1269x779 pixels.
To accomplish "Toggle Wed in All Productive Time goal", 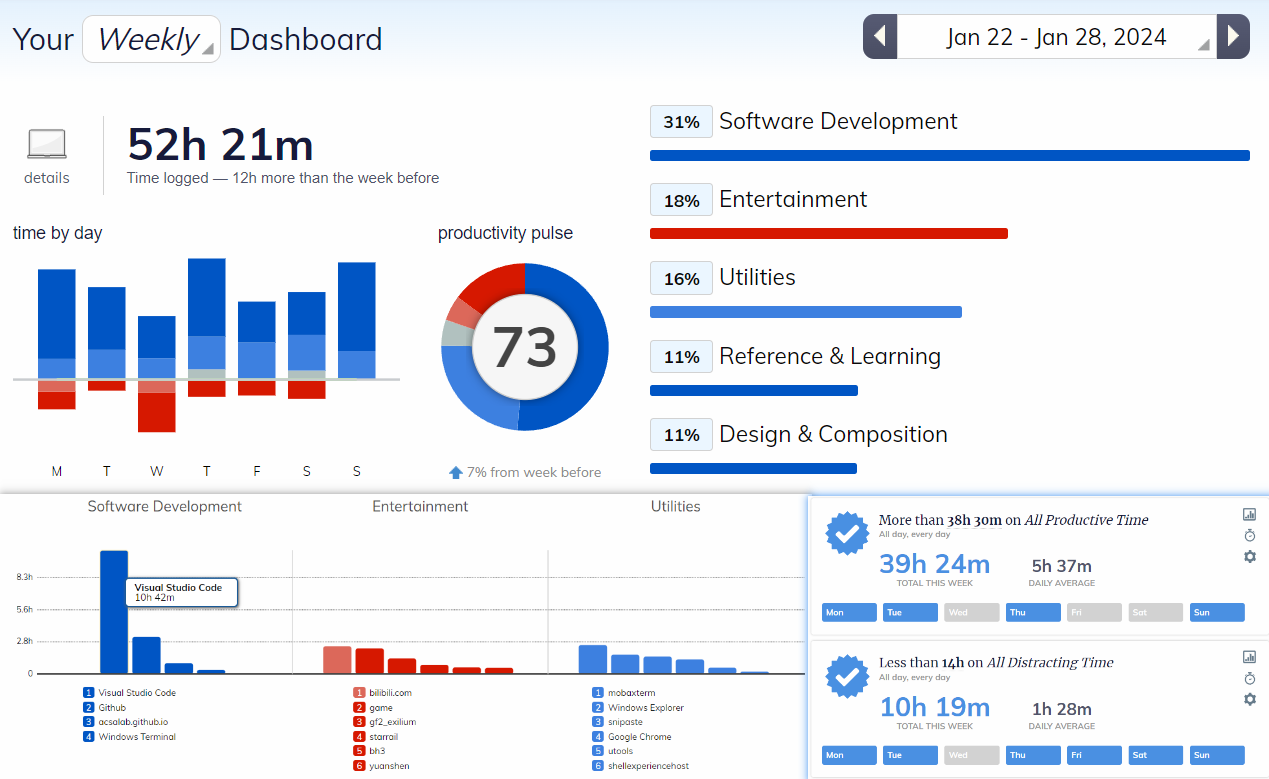I will (x=971, y=612).
